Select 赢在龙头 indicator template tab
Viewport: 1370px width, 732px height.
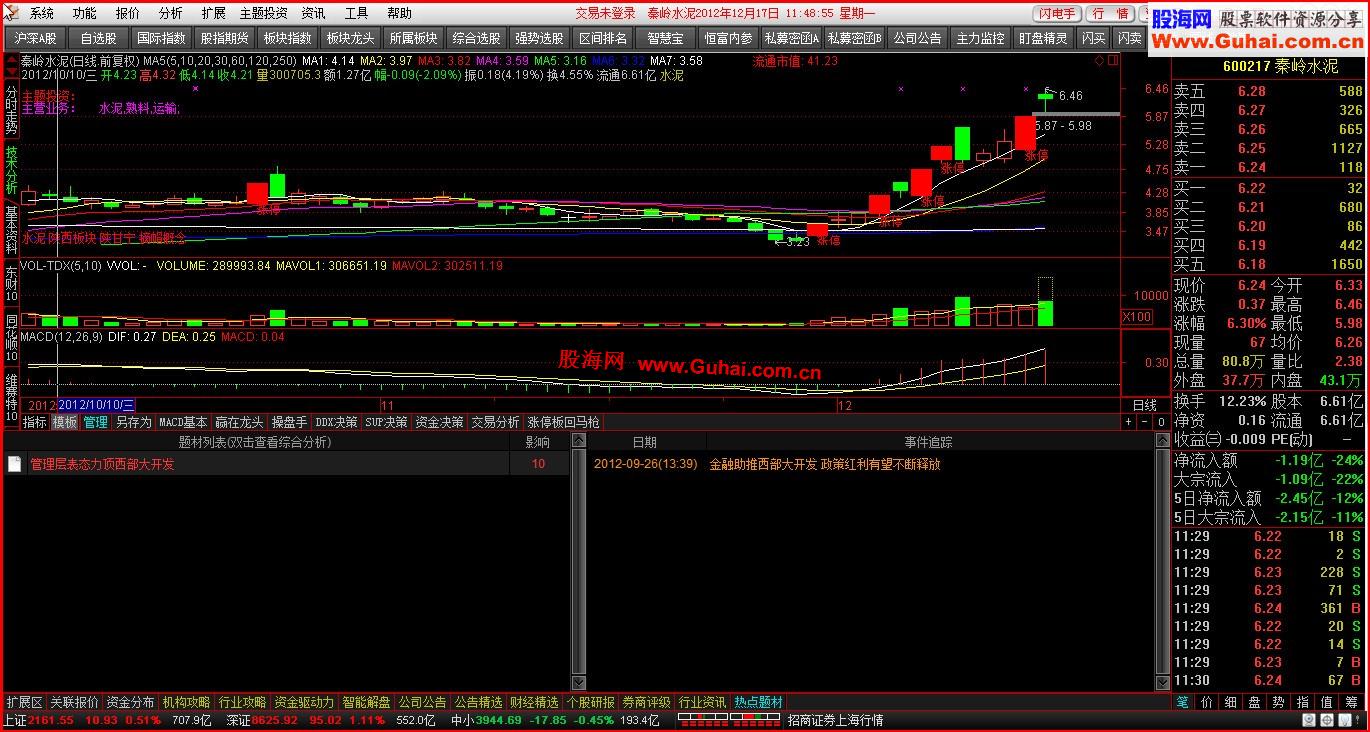[x=240, y=422]
